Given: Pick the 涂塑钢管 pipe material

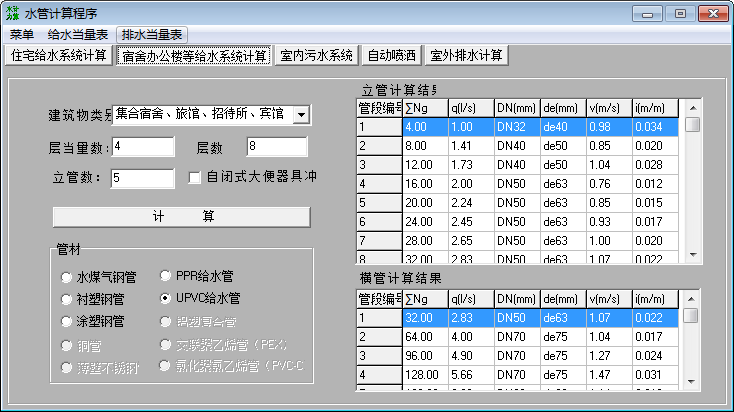Looking at the screenshot, I should (68, 321).
